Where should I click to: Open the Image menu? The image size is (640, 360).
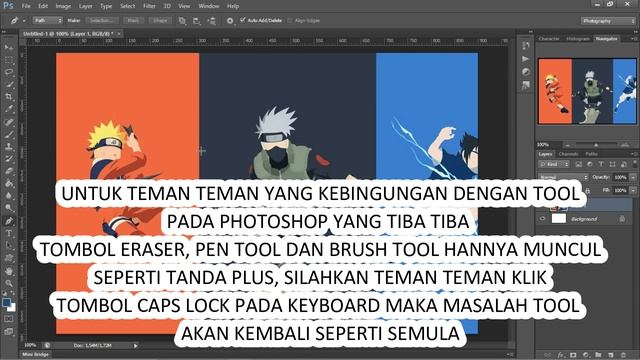(63, 6)
